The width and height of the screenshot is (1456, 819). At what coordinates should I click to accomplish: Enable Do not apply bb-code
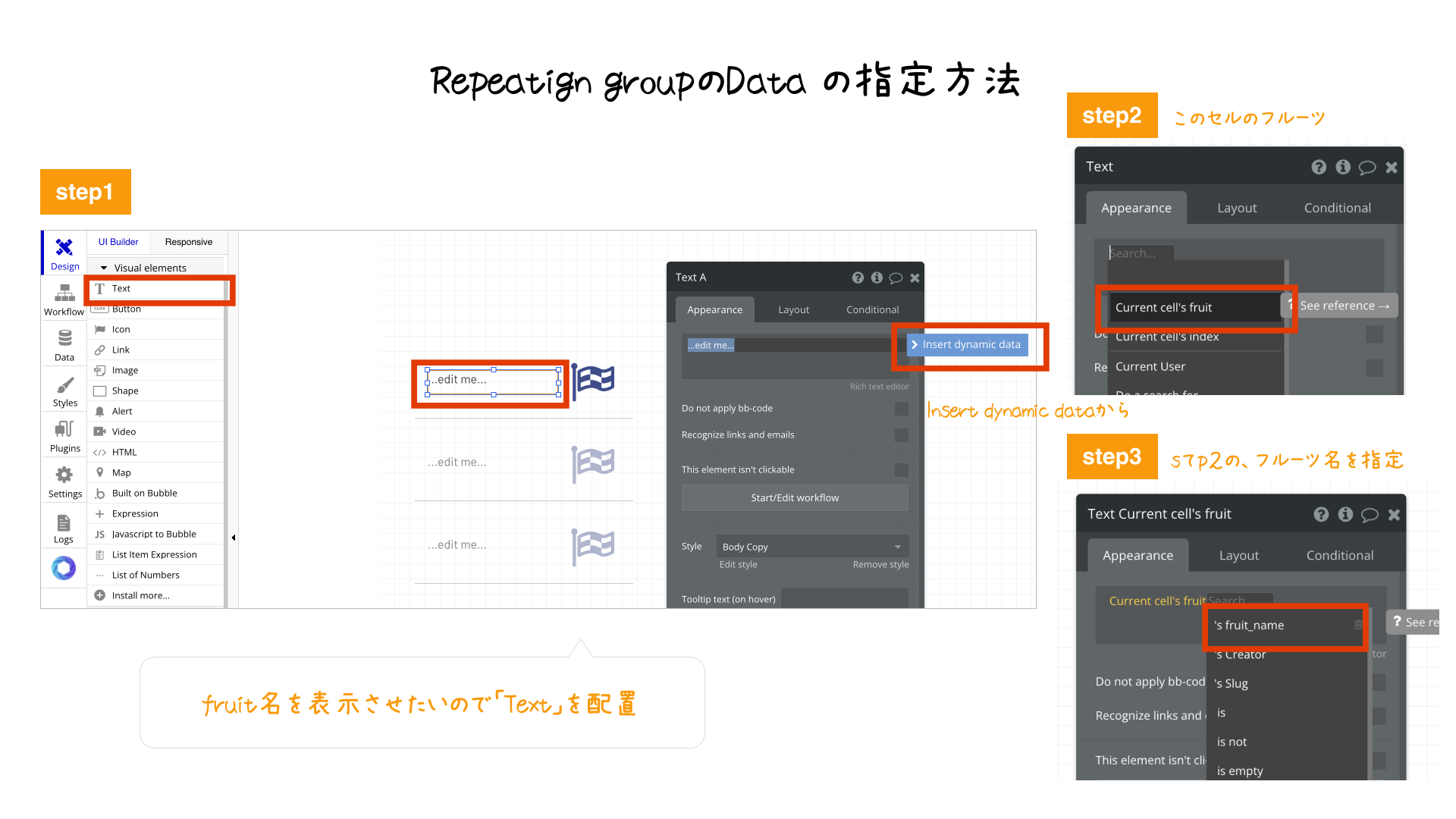click(901, 408)
